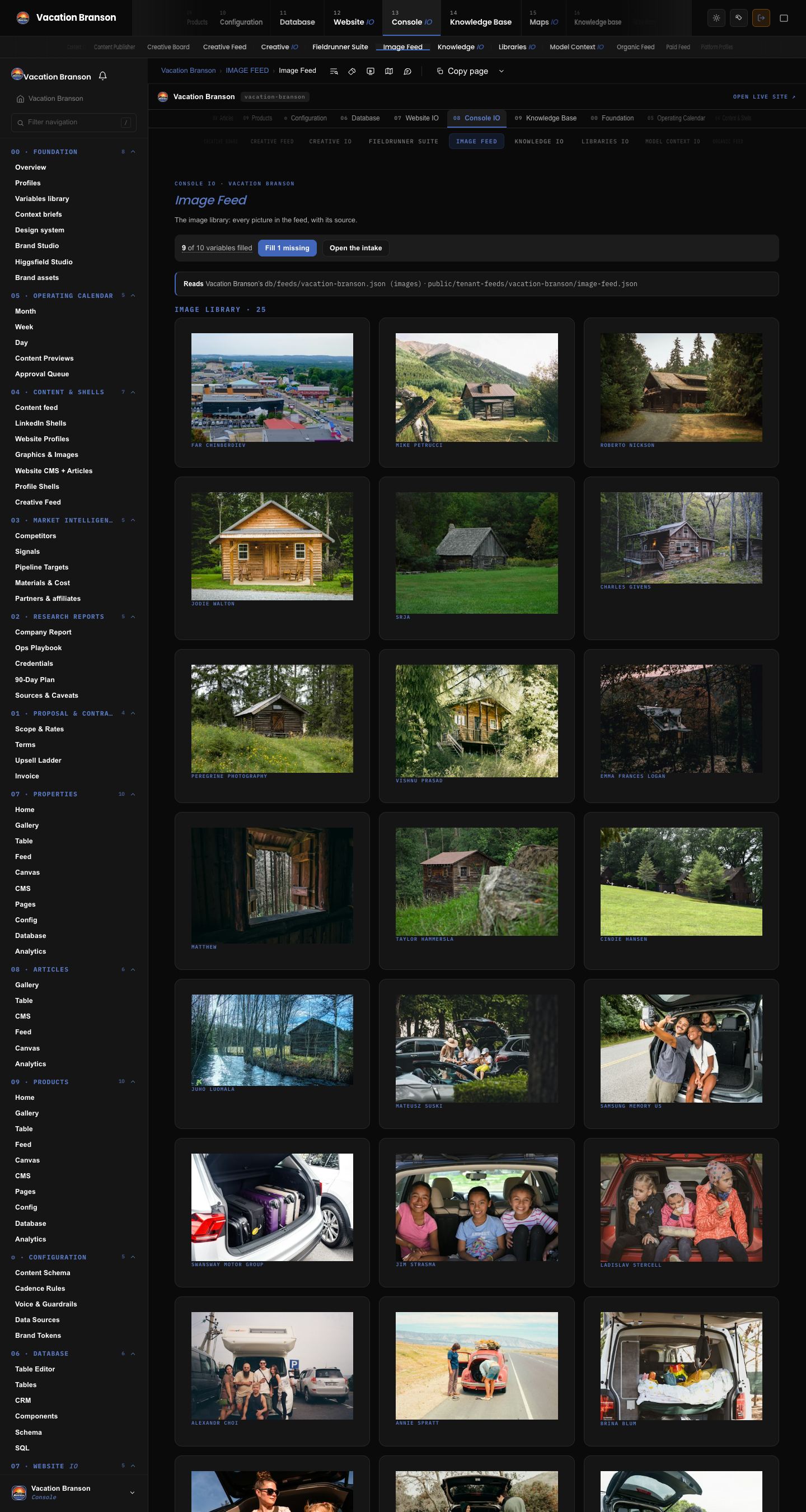This screenshot has width=806, height=1512.
Task: Open the map icon in the breadcrumb toolbar
Action: pos(388,71)
